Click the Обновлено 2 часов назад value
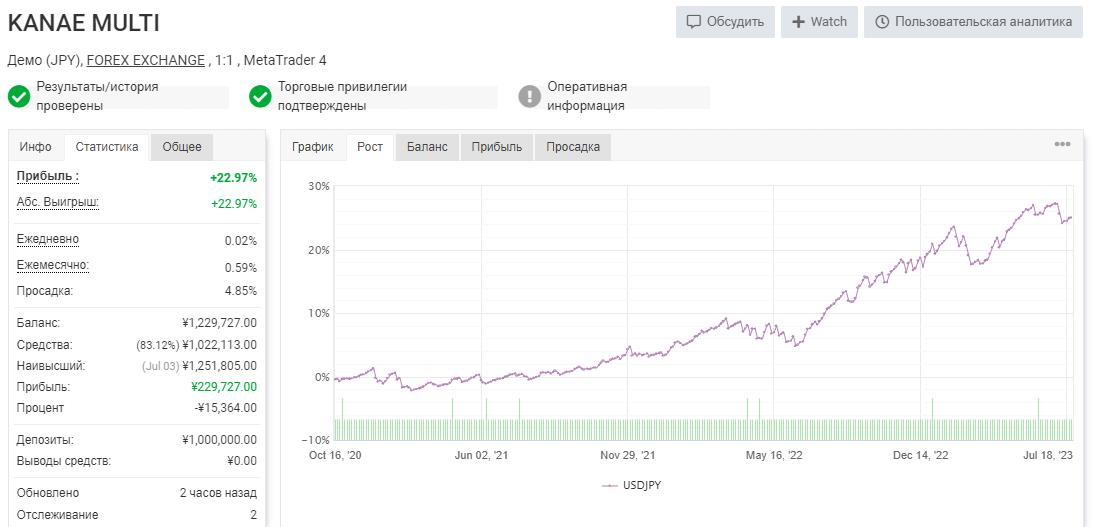This screenshot has width=1095, height=527. pyautogui.click(x=218, y=493)
